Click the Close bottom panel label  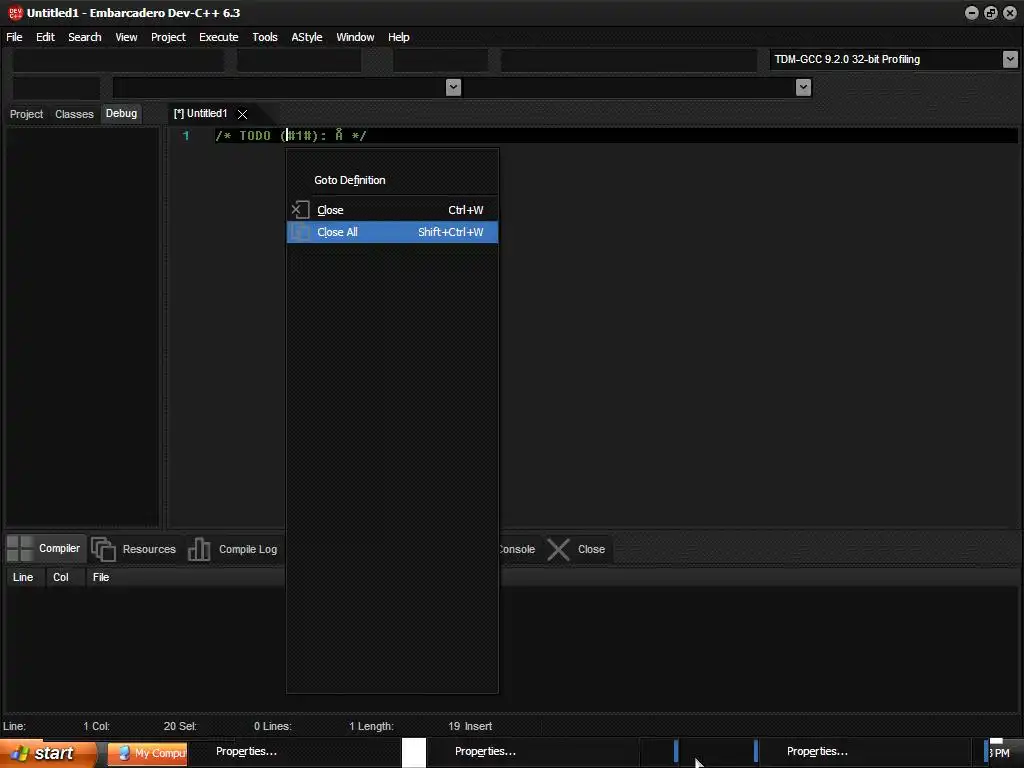pos(591,549)
